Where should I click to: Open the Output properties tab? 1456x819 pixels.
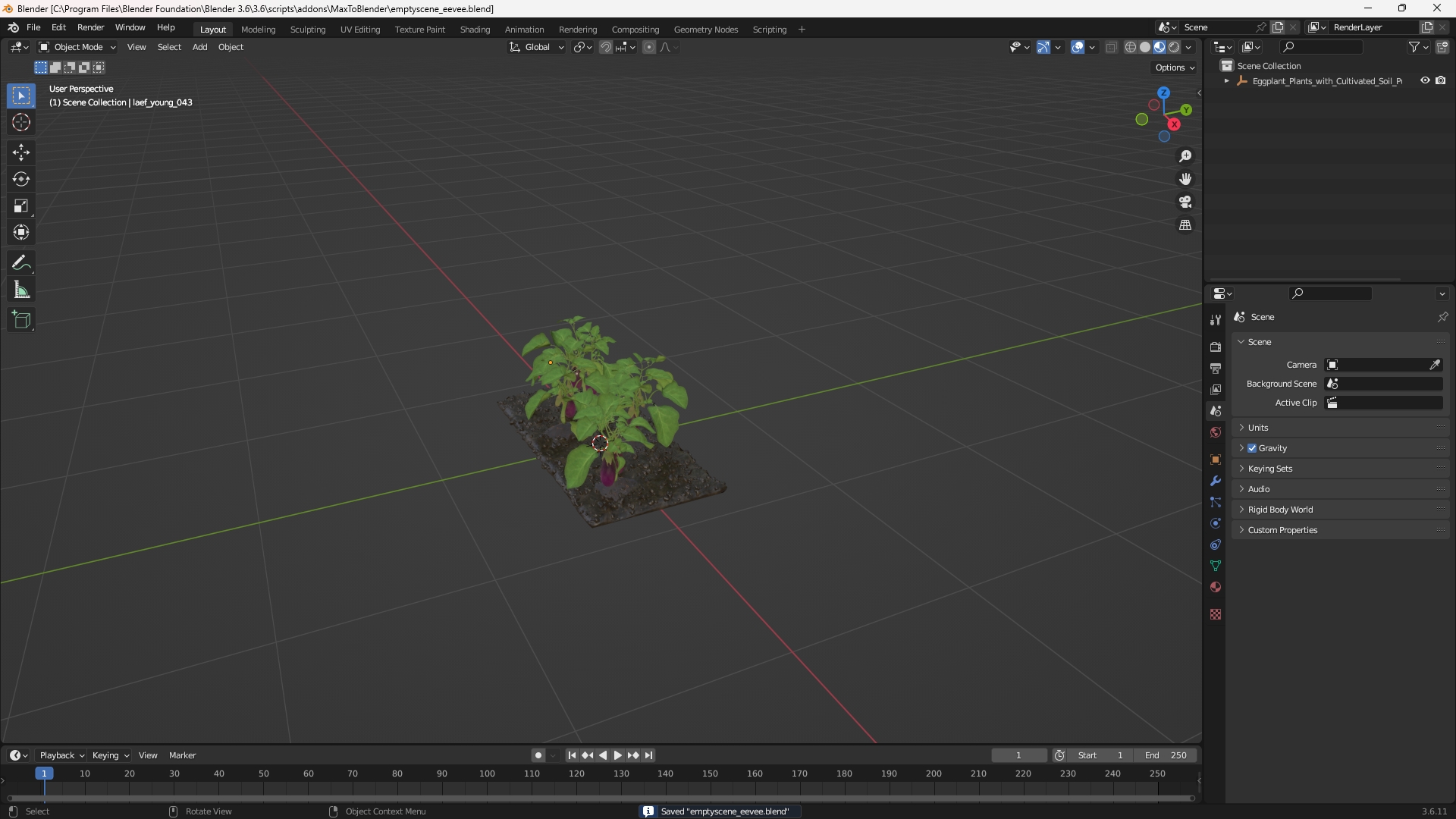(x=1216, y=368)
